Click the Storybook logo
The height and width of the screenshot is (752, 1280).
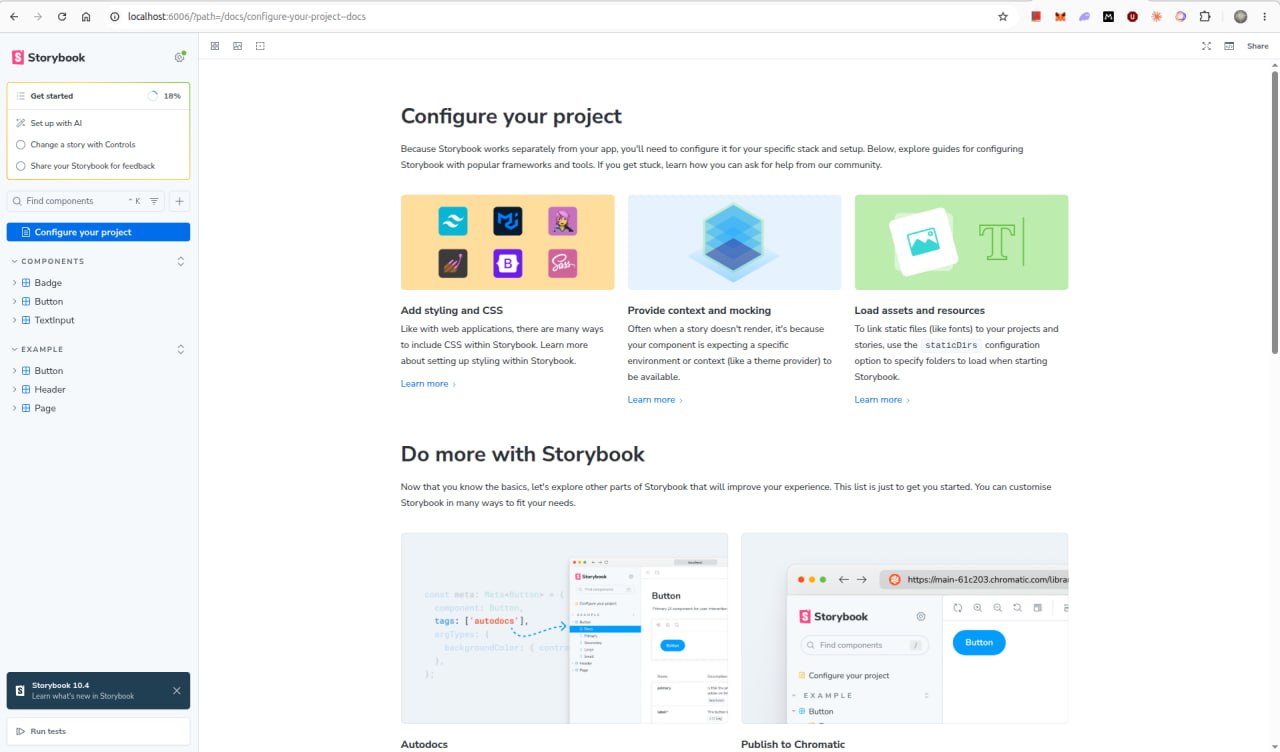48,57
